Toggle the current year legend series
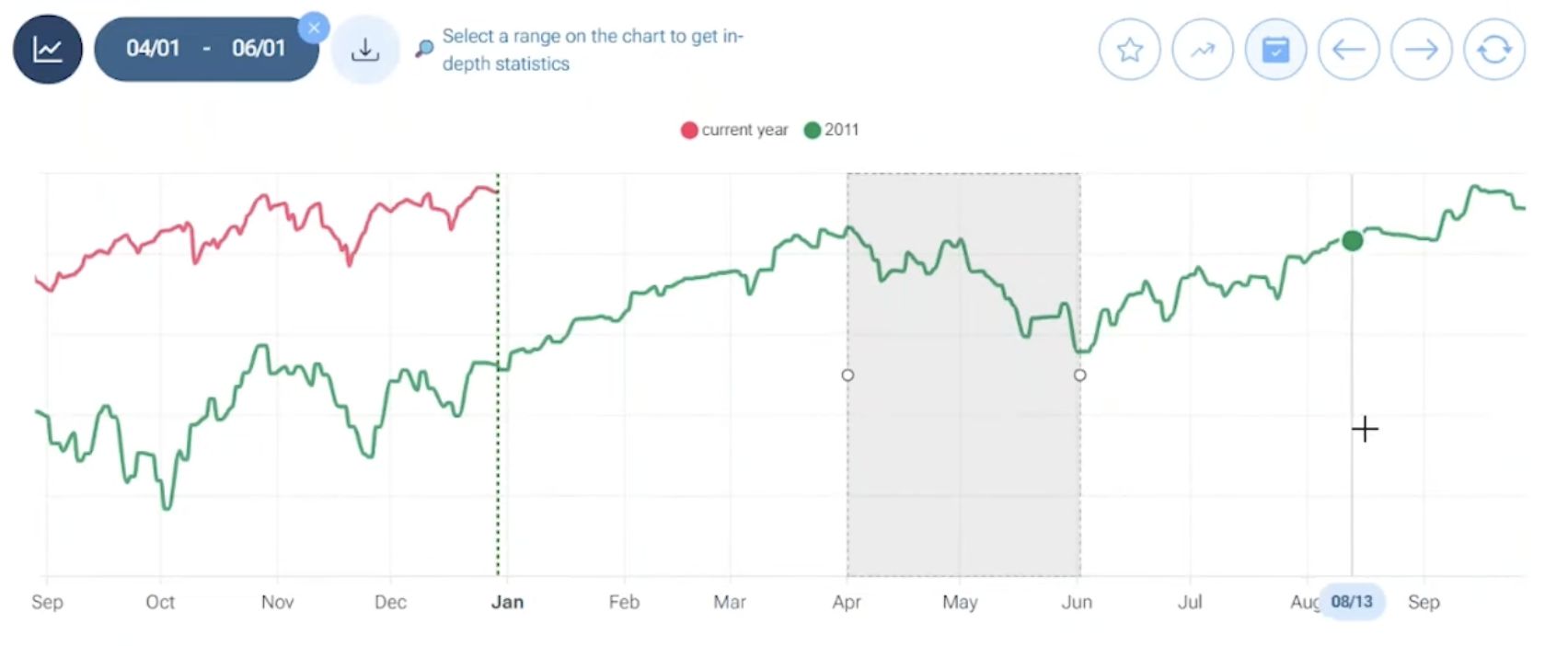1568x646 pixels. tap(734, 130)
